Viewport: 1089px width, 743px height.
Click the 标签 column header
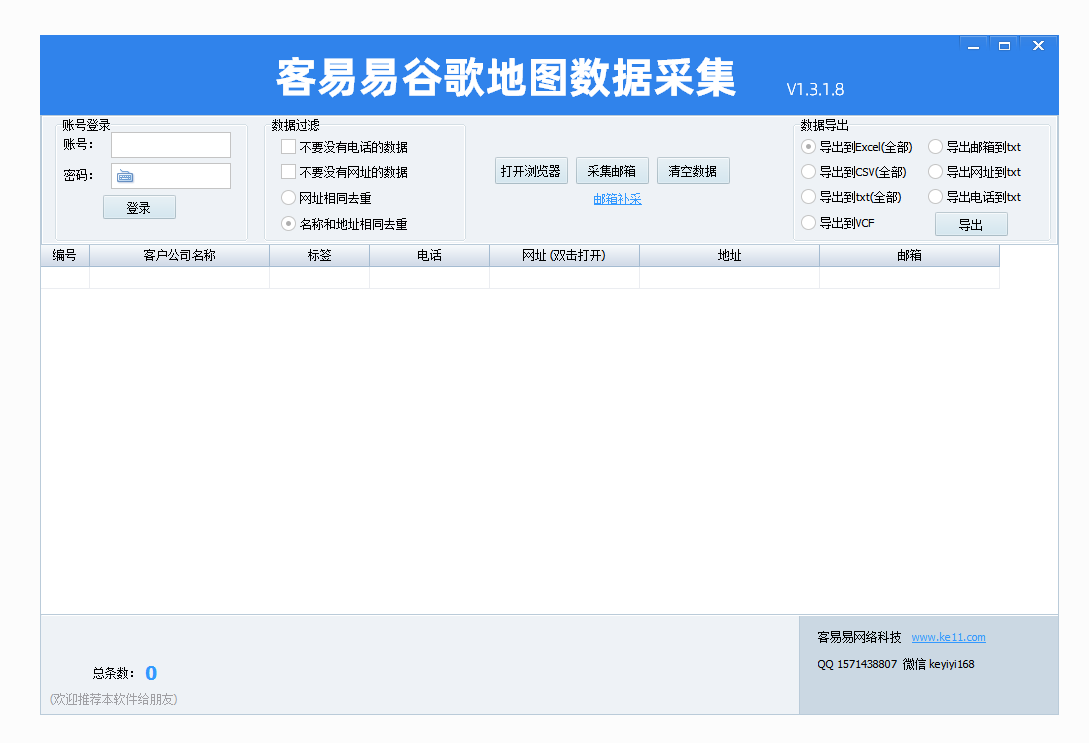pyautogui.click(x=319, y=256)
